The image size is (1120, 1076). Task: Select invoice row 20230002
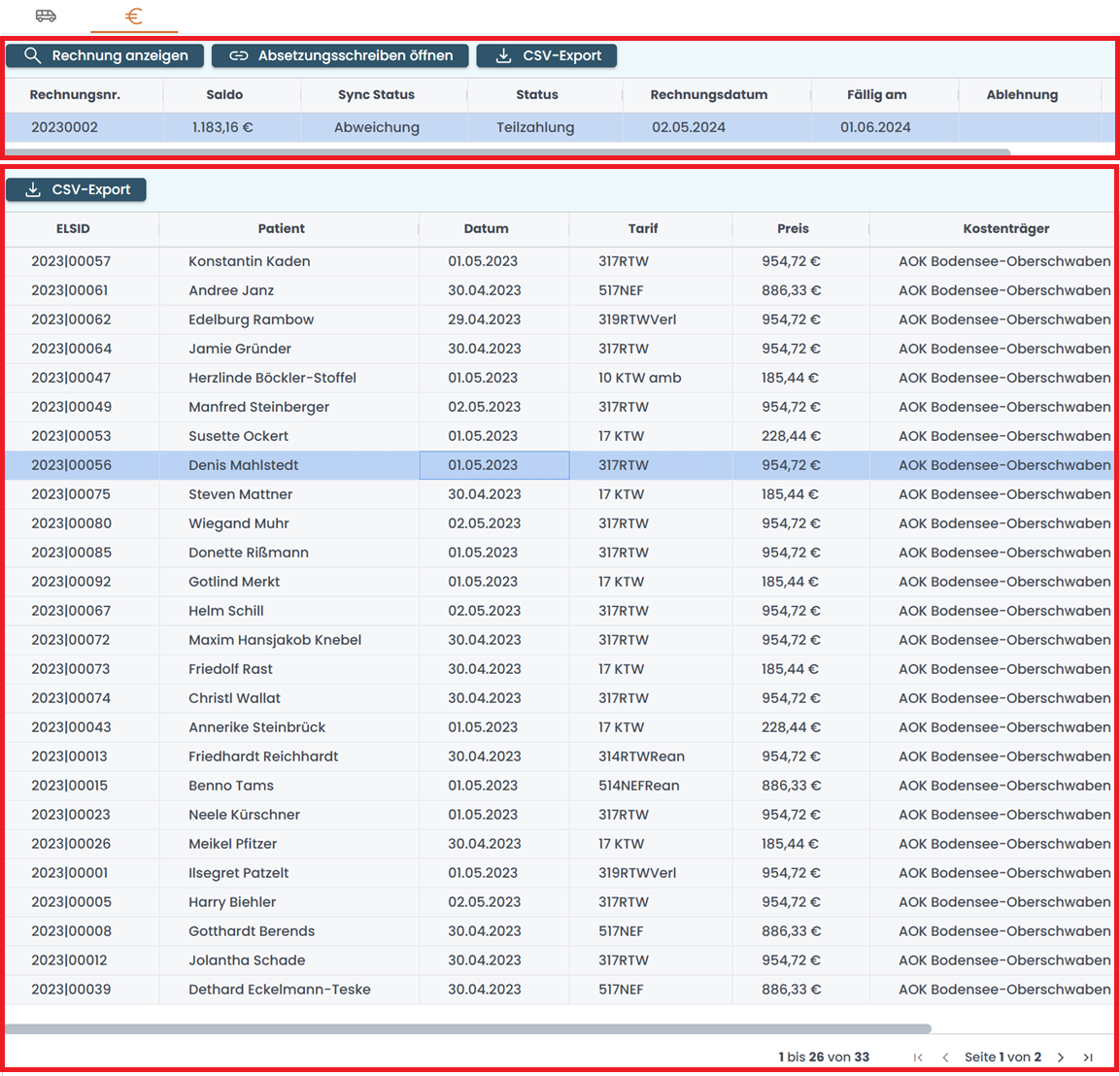click(64, 127)
